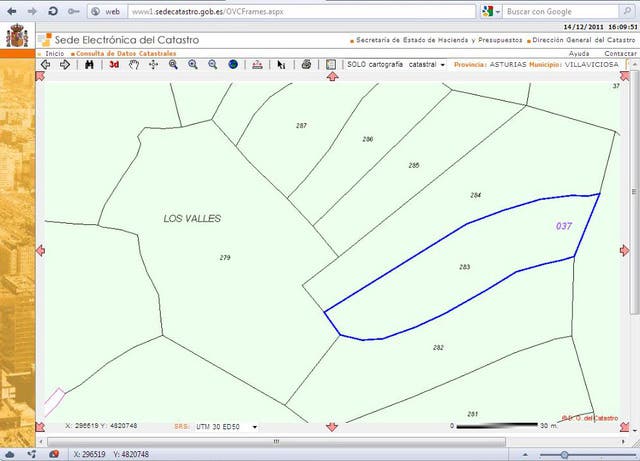The image size is (640, 461).
Task: Open the cartography layer dropdown
Action: (x=442, y=64)
